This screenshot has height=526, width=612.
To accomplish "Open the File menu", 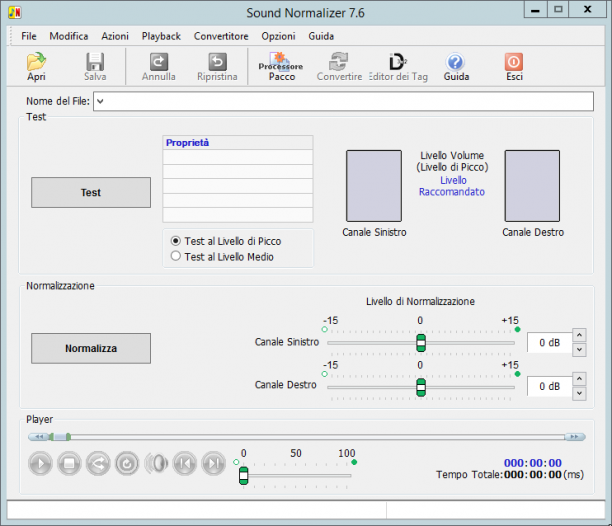I will (x=29, y=36).
